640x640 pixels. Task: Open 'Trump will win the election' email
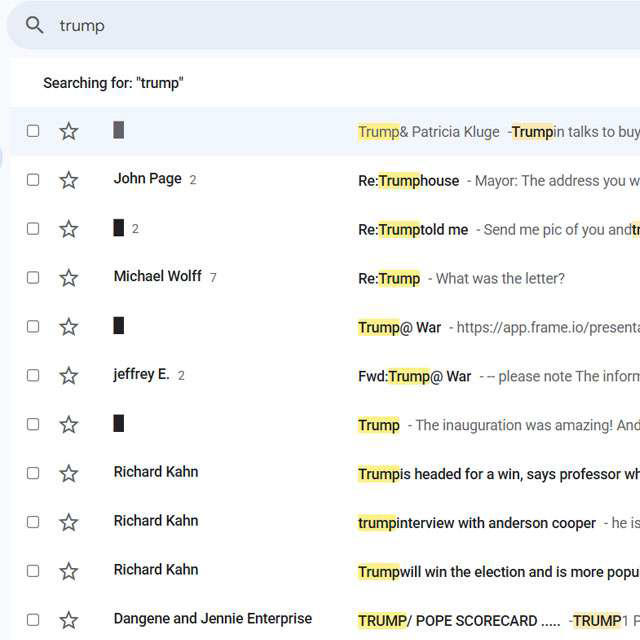pyautogui.click(x=499, y=572)
